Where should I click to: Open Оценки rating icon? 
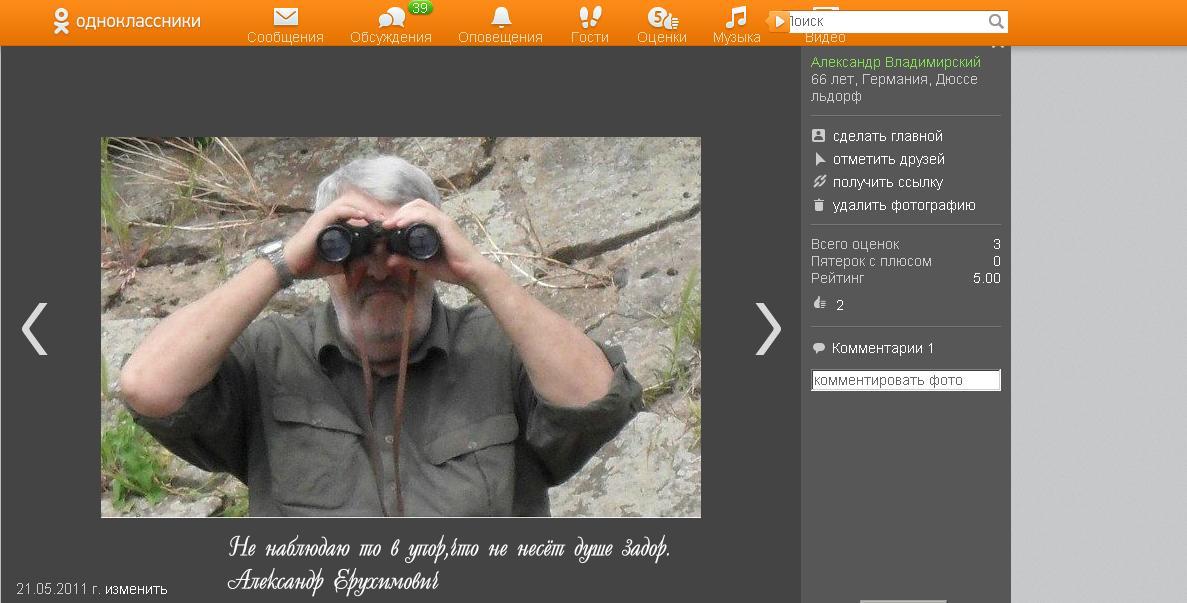tap(661, 18)
